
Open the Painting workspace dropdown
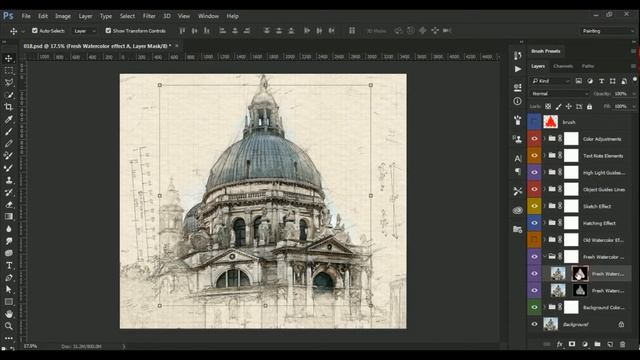[607, 31]
